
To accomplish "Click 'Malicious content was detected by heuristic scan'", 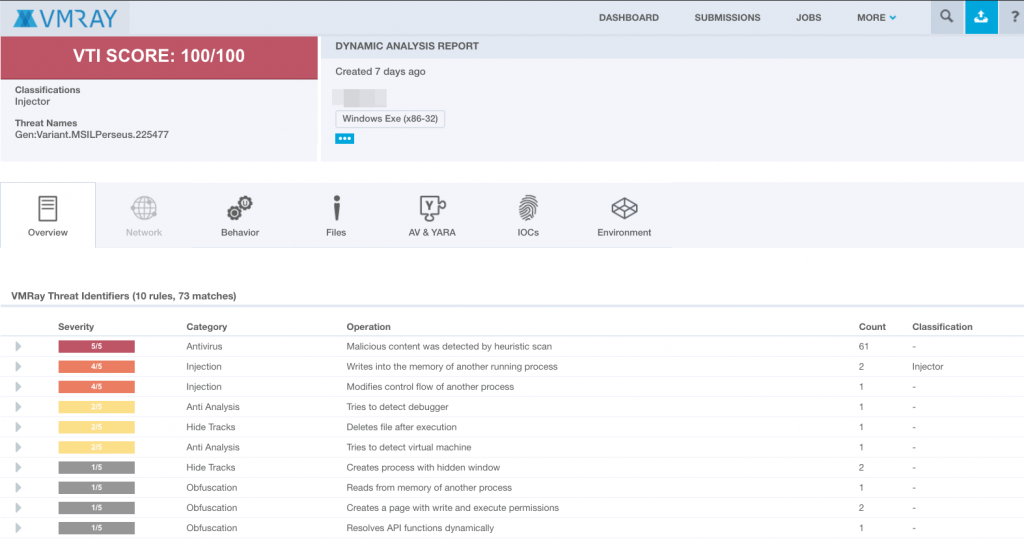I will [449, 346].
